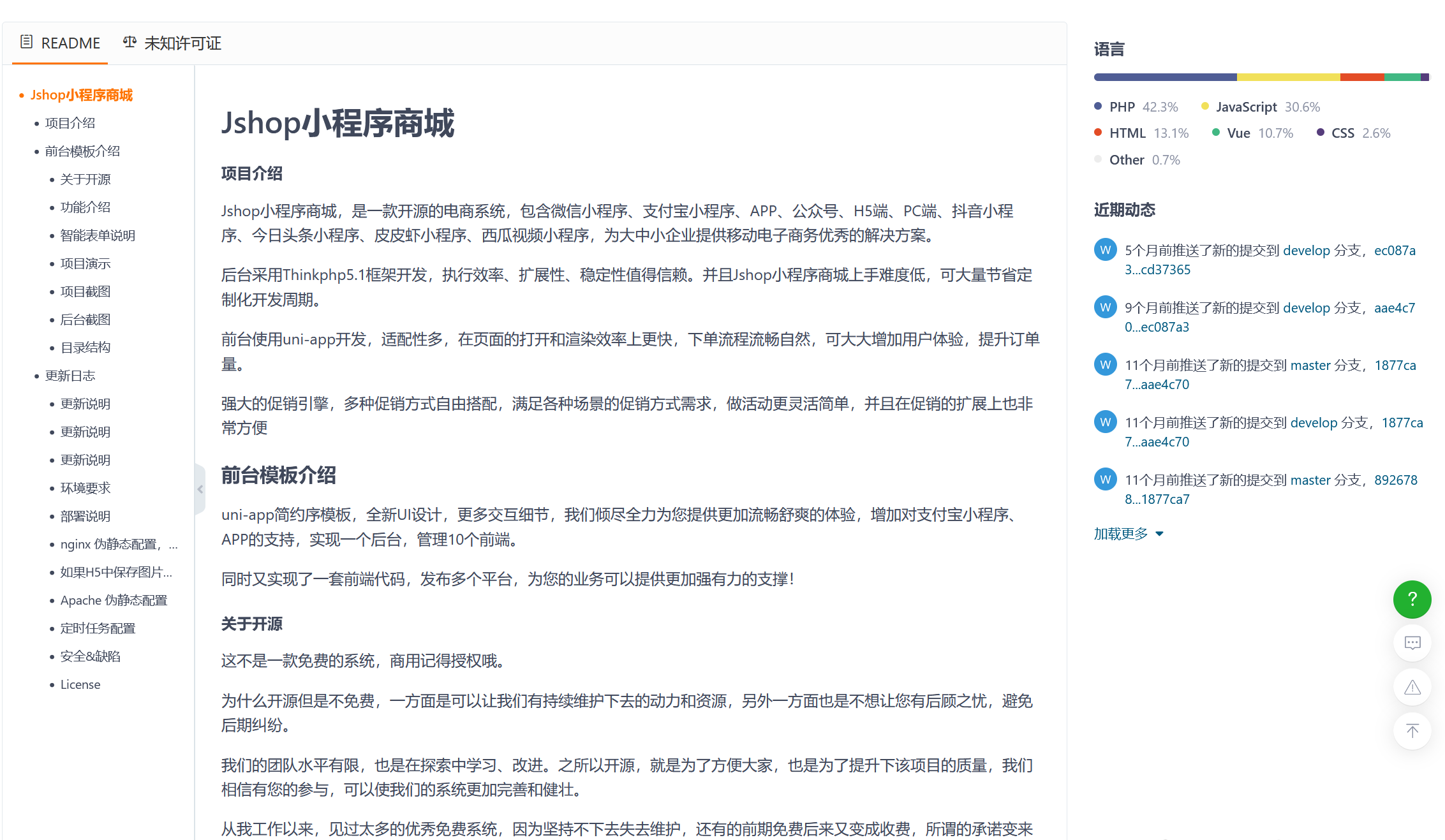The width and height of the screenshot is (1445, 840).
Task: Click the license scales icon beside 未知许可证
Action: pyautogui.click(x=129, y=41)
